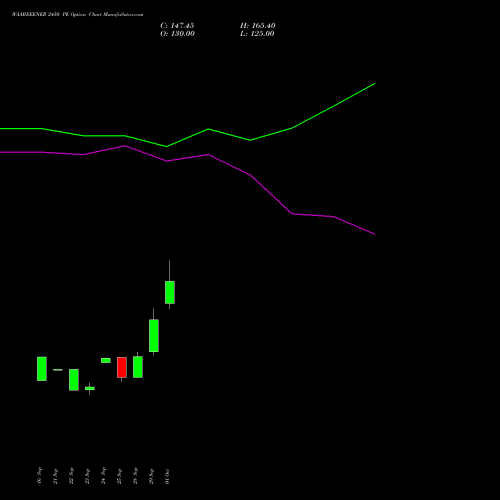500x500 pixels.
Task: Select the red bearish candlestick
Action: tap(122, 367)
